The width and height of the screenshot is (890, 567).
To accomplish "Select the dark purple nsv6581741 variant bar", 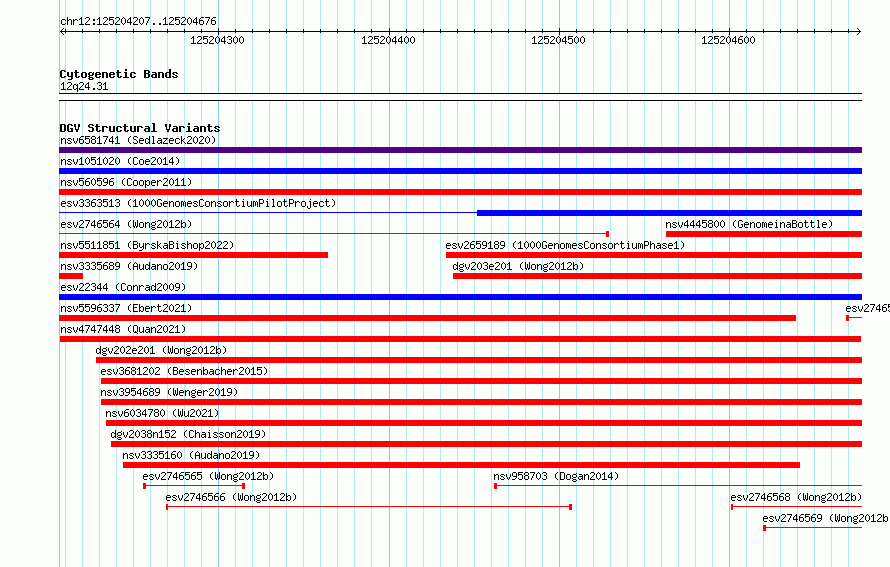I will [460, 150].
